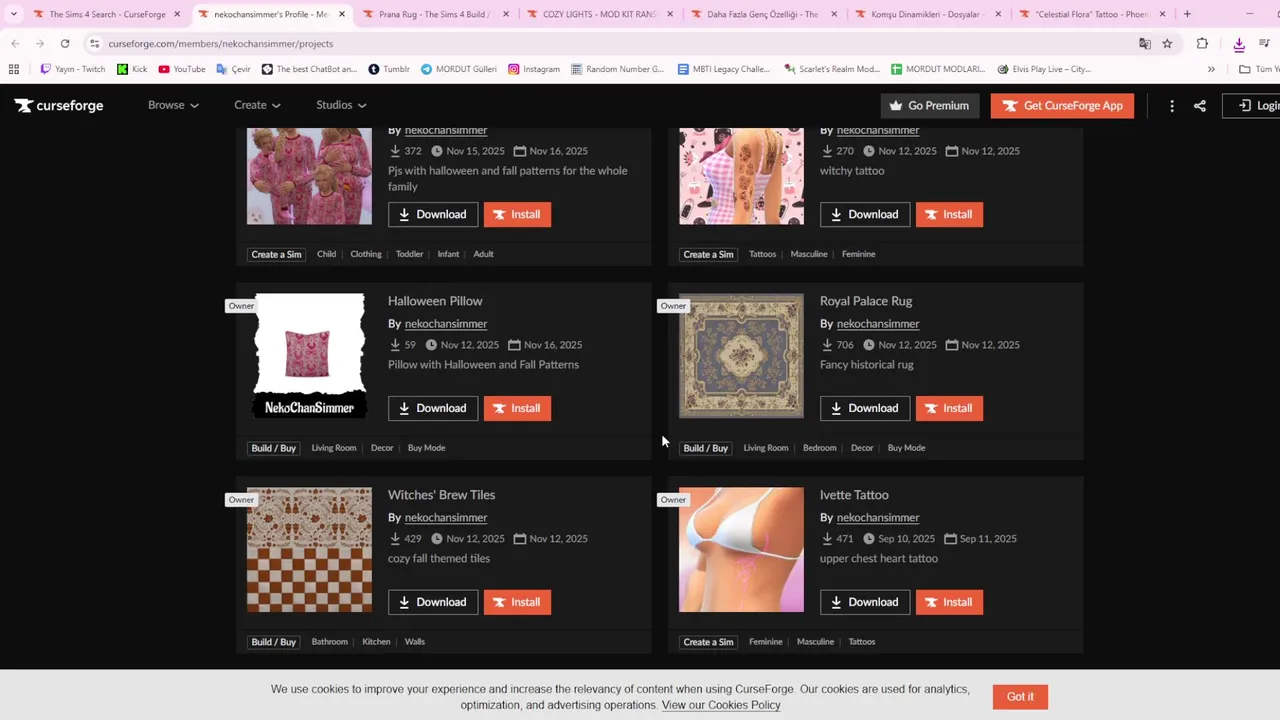The width and height of the screenshot is (1280, 720).
Task: Open Instagram bookmark
Action: click(x=534, y=69)
